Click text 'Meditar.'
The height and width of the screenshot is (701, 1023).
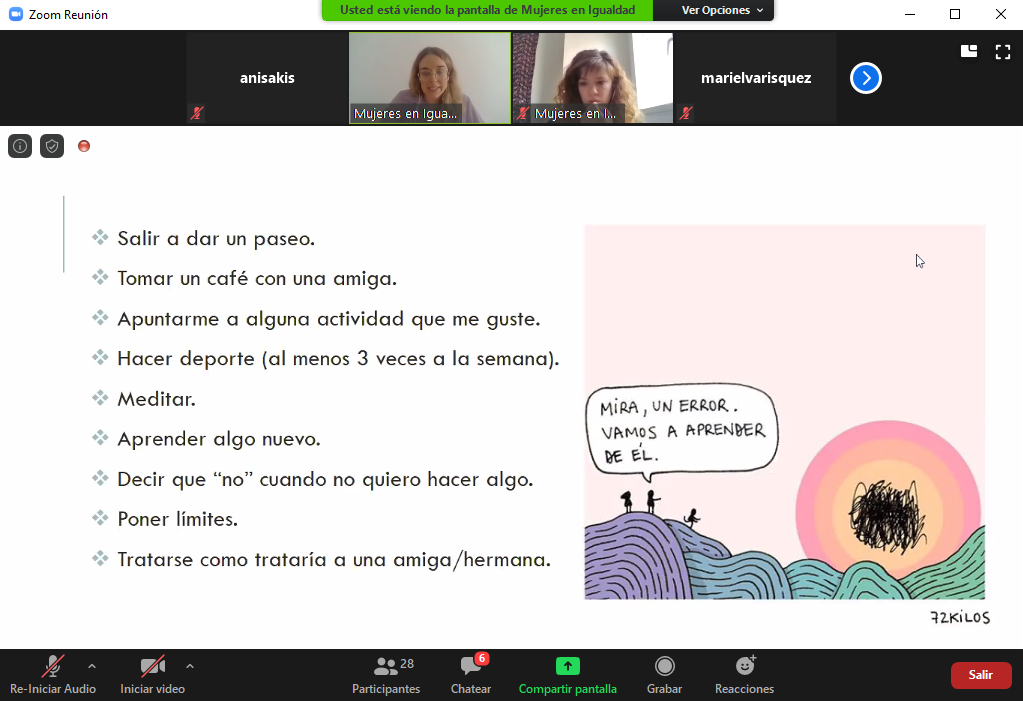[157, 399]
